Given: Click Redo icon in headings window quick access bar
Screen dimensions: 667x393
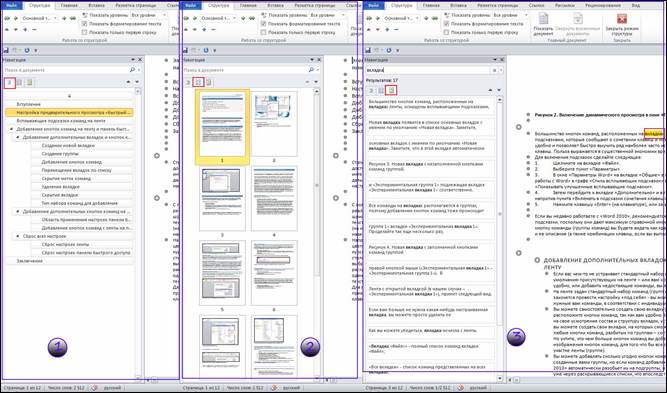Looking at the screenshot, I should (27, 50).
